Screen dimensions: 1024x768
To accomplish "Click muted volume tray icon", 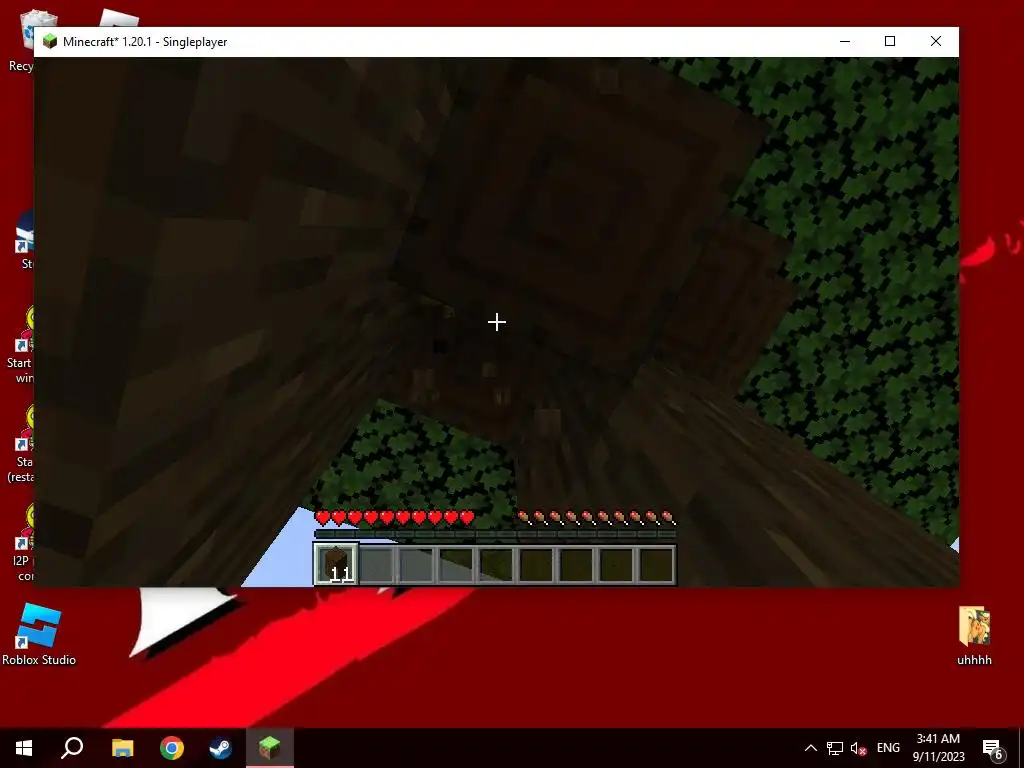I will tap(858, 748).
